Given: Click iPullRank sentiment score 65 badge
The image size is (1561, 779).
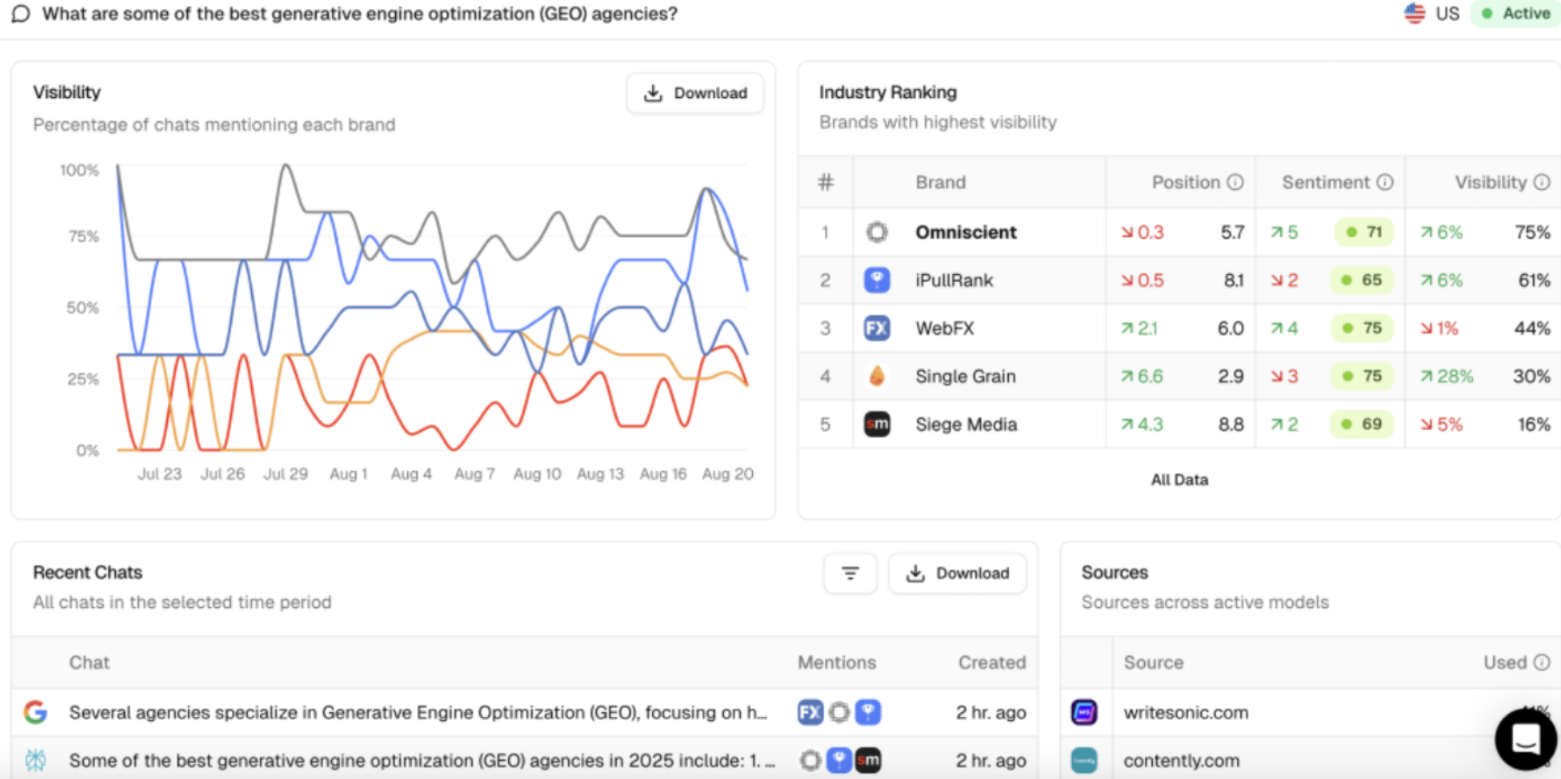Looking at the screenshot, I should click(1363, 280).
